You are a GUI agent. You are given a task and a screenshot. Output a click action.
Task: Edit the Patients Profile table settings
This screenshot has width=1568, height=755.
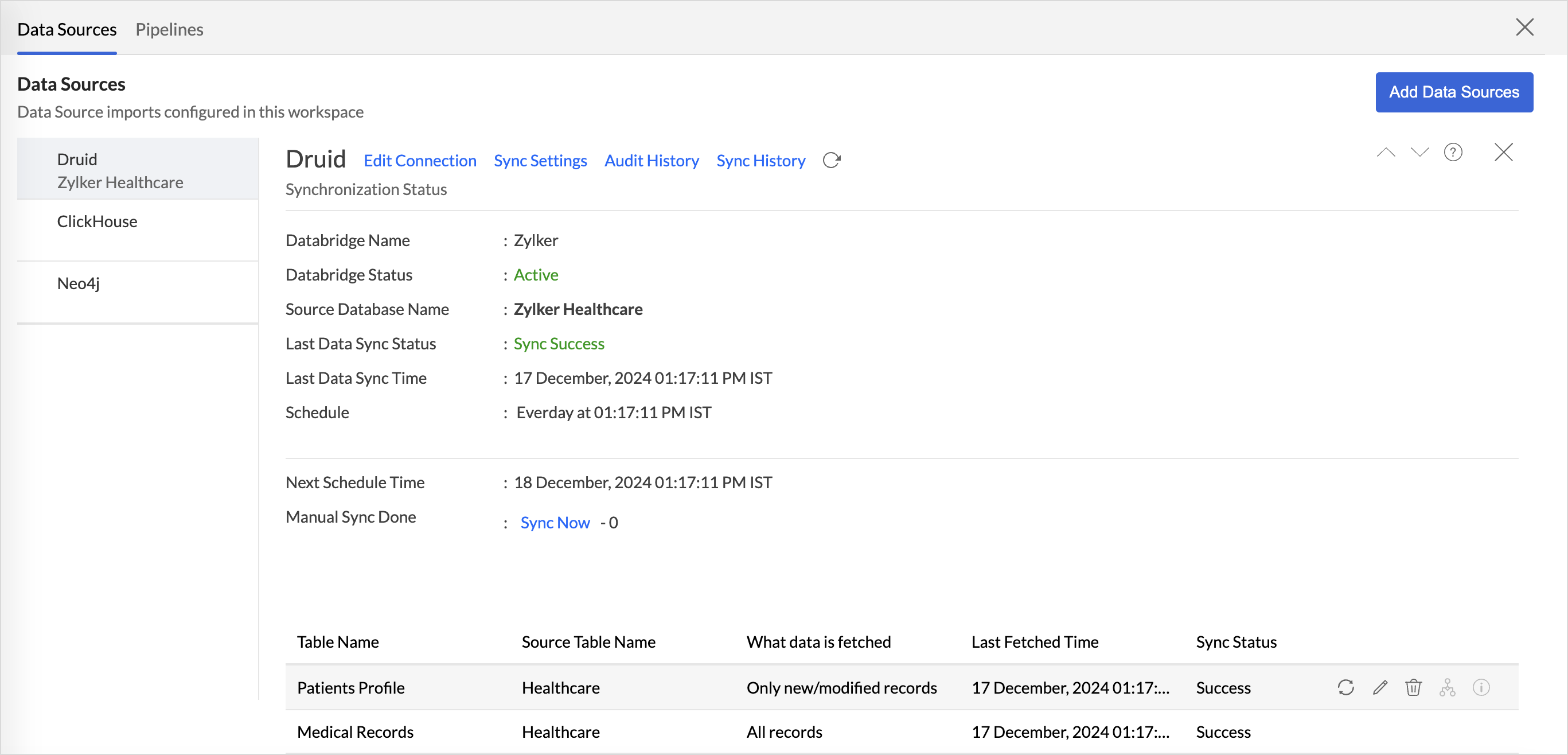coord(1380,687)
